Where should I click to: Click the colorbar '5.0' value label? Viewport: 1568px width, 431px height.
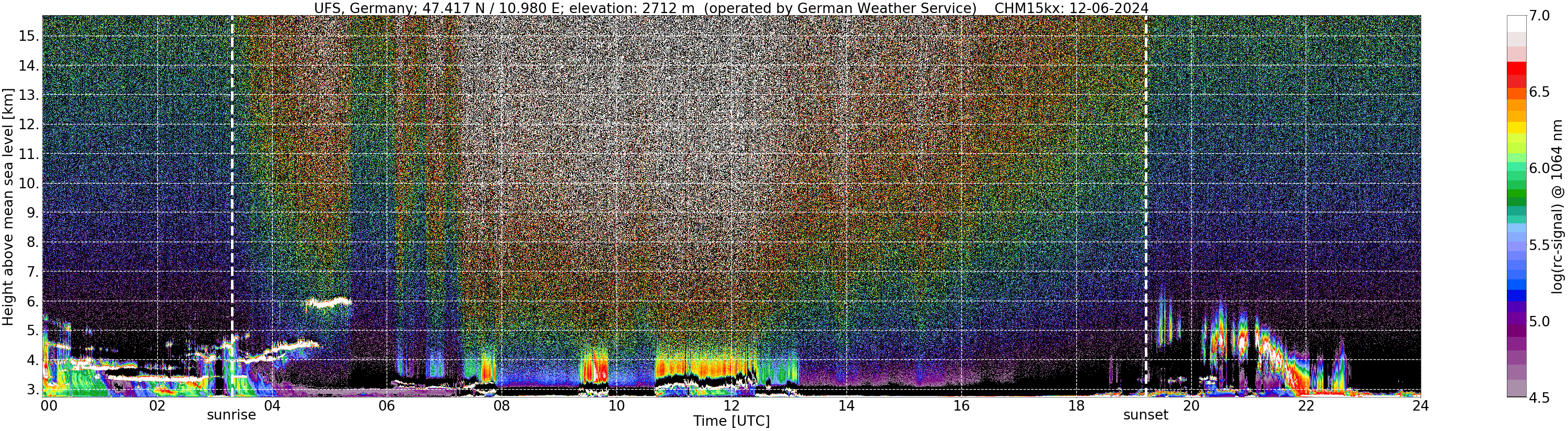pos(1539,321)
